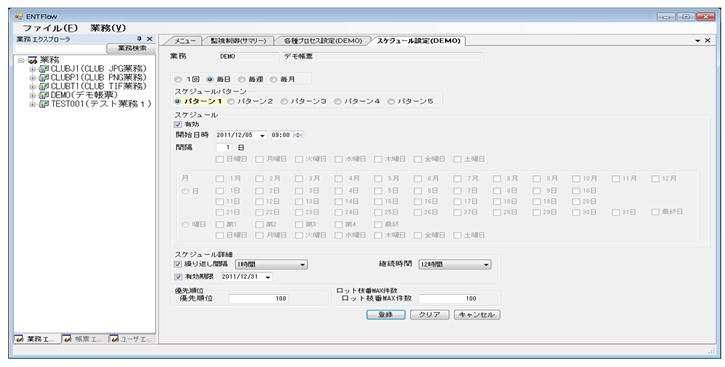The width and height of the screenshot is (725, 367).
Task: Select the パターン3 radio button
Action: 284,101
